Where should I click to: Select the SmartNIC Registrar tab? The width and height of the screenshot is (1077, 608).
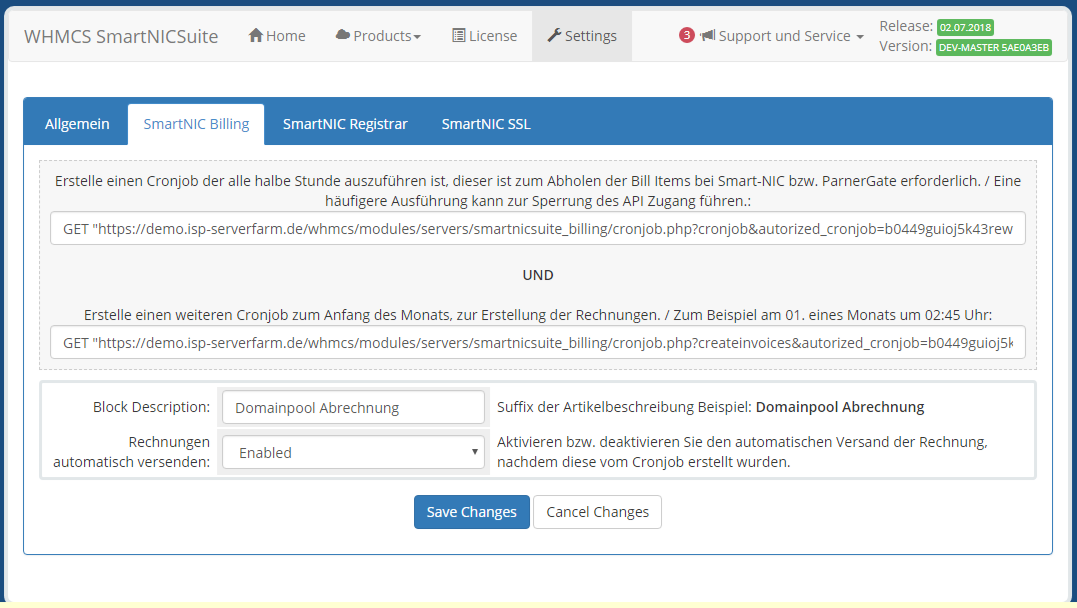coord(345,125)
